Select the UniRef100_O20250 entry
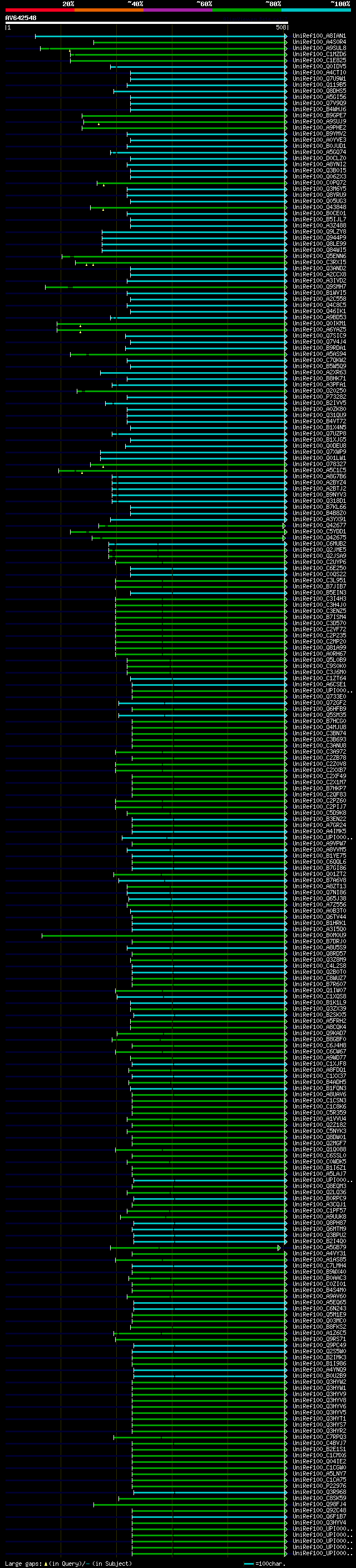This screenshot has height=1568, width=356. pos(319,391)
